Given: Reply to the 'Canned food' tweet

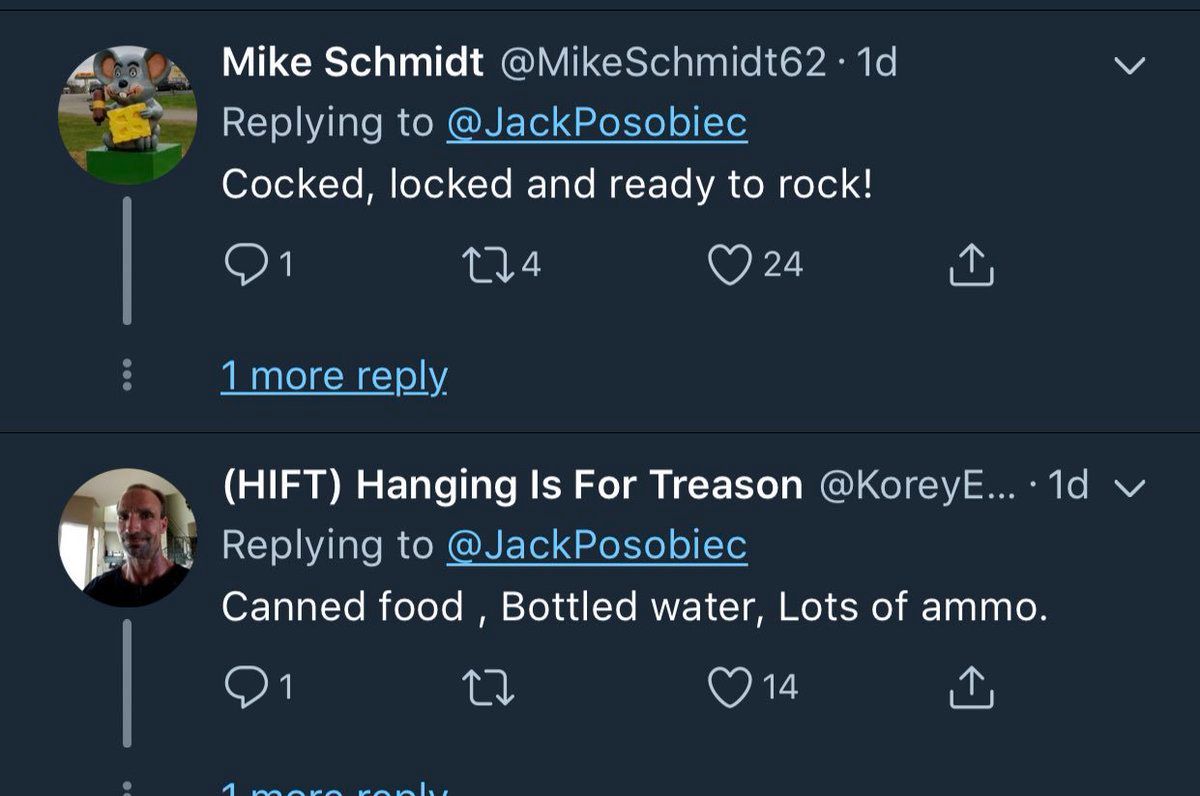Looking at the screenshot, I should pos(243,686).
